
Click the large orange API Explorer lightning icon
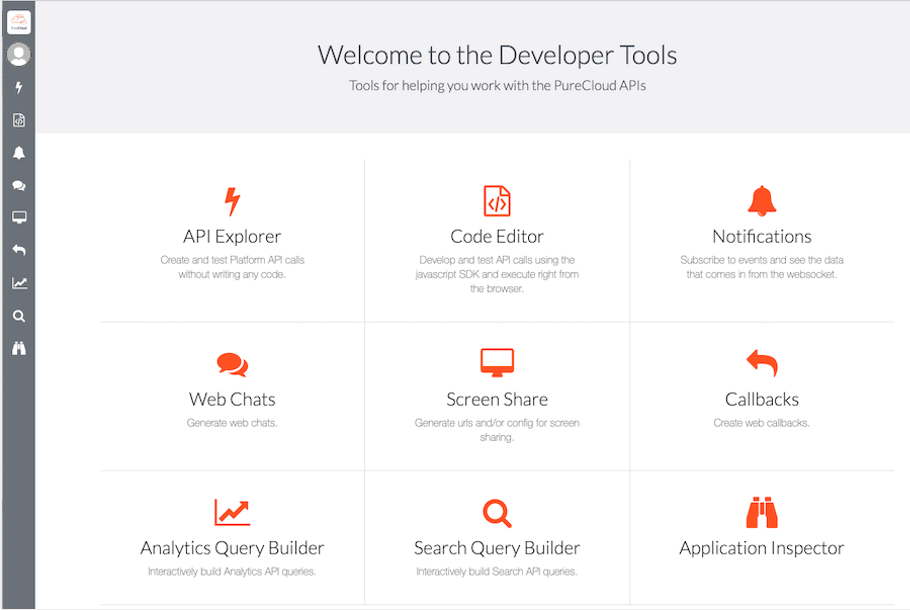click(x=232, y=201)
